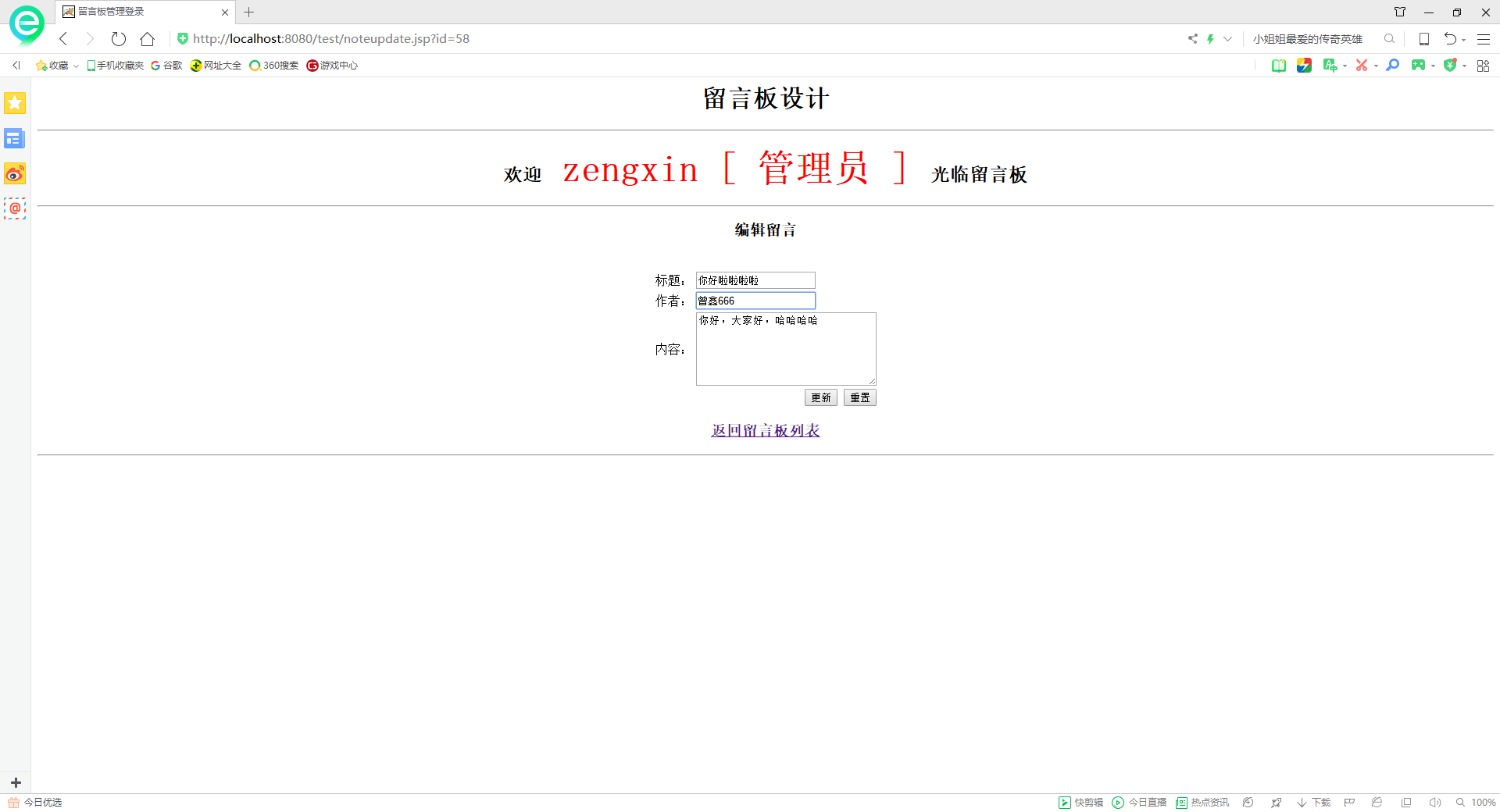The image size is (1500, 812).
Task: Open 热点资讯 in status bar
Action: point(1202,803)
